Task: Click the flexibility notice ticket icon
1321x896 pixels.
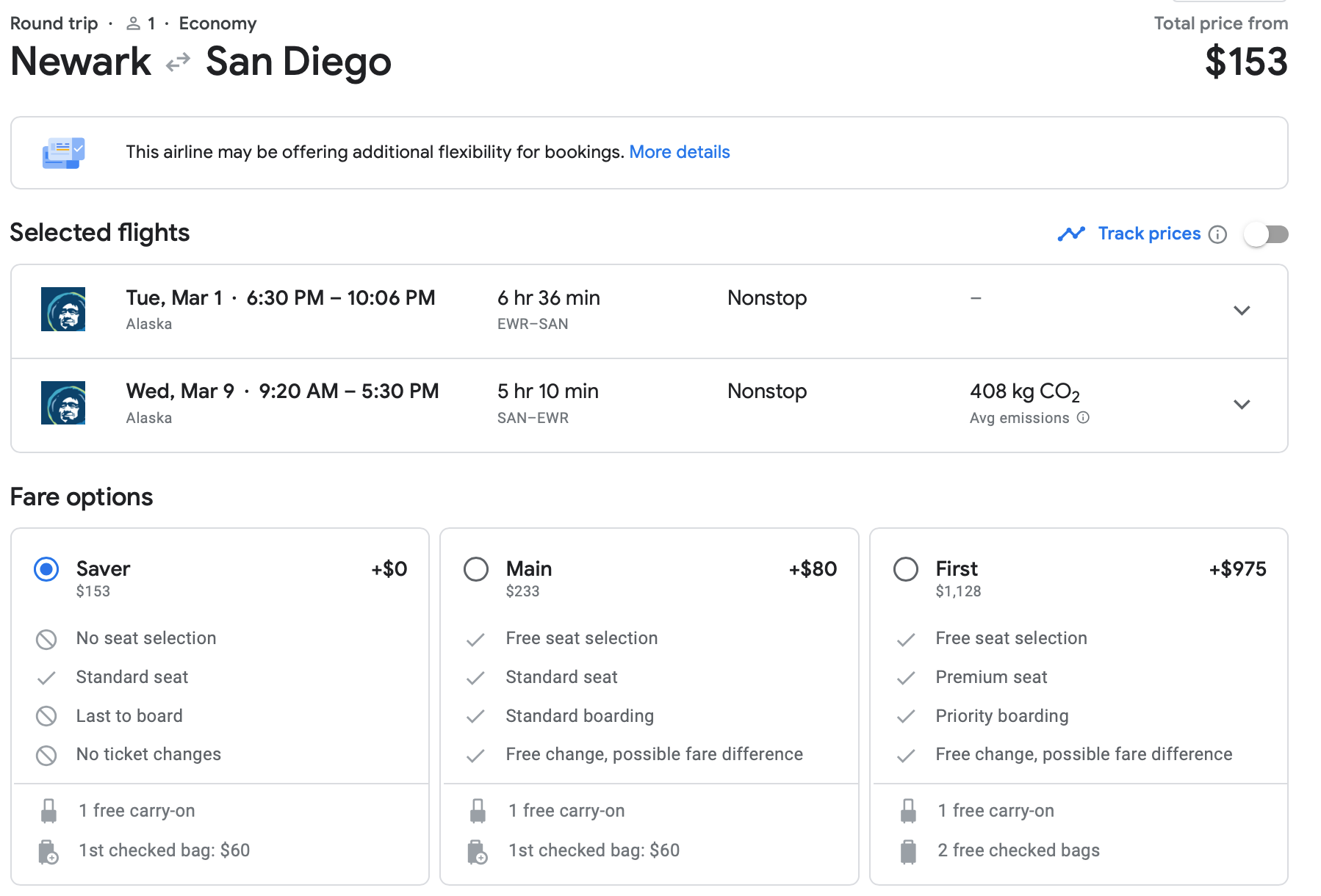Action: pos(63,153)
